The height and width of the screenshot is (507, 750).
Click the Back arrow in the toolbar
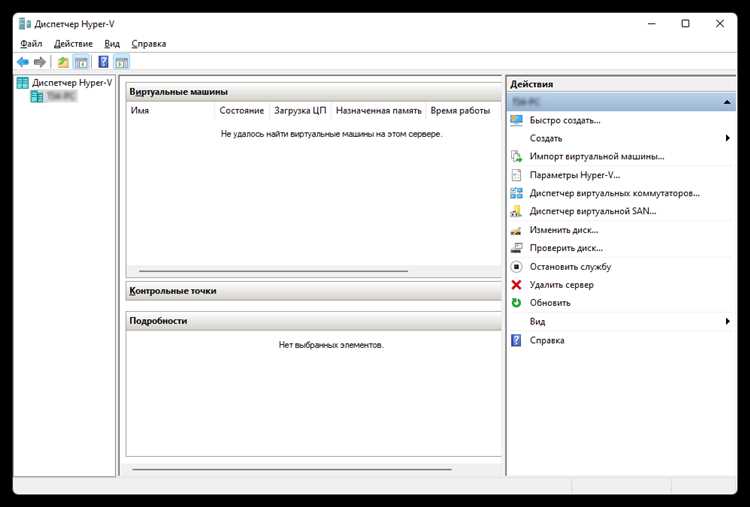click(x=22, y=62)
